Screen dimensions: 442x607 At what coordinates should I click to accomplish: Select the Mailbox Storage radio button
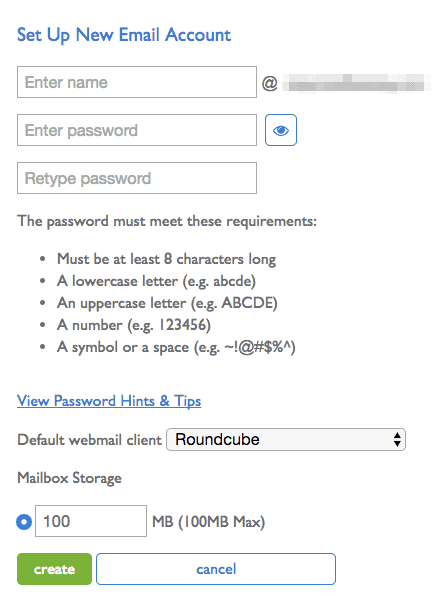coord(24,521)
